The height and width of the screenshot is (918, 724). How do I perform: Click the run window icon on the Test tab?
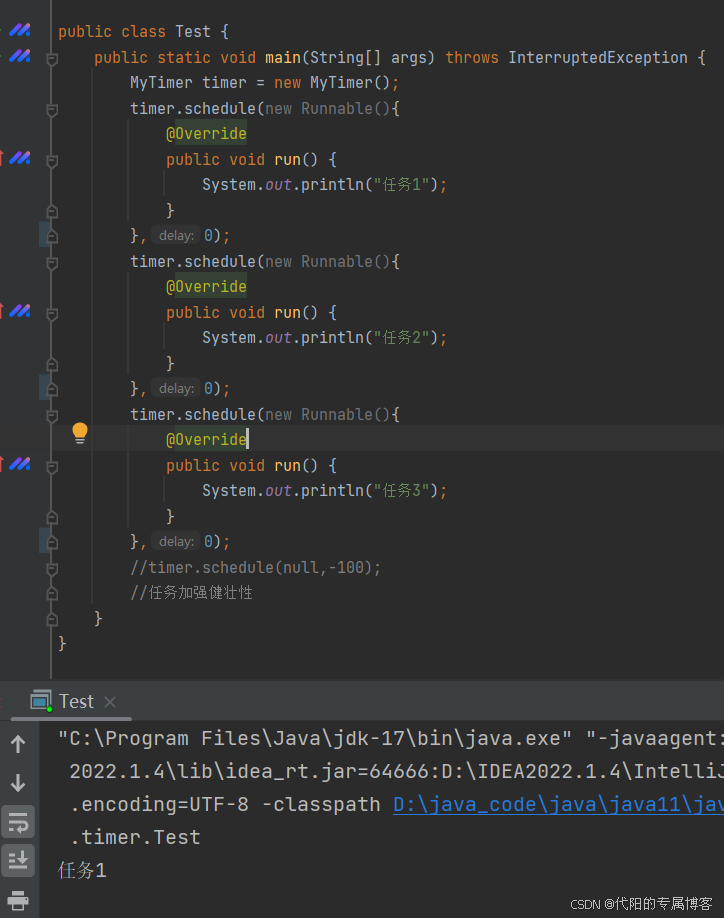click(x=41, y=701)
